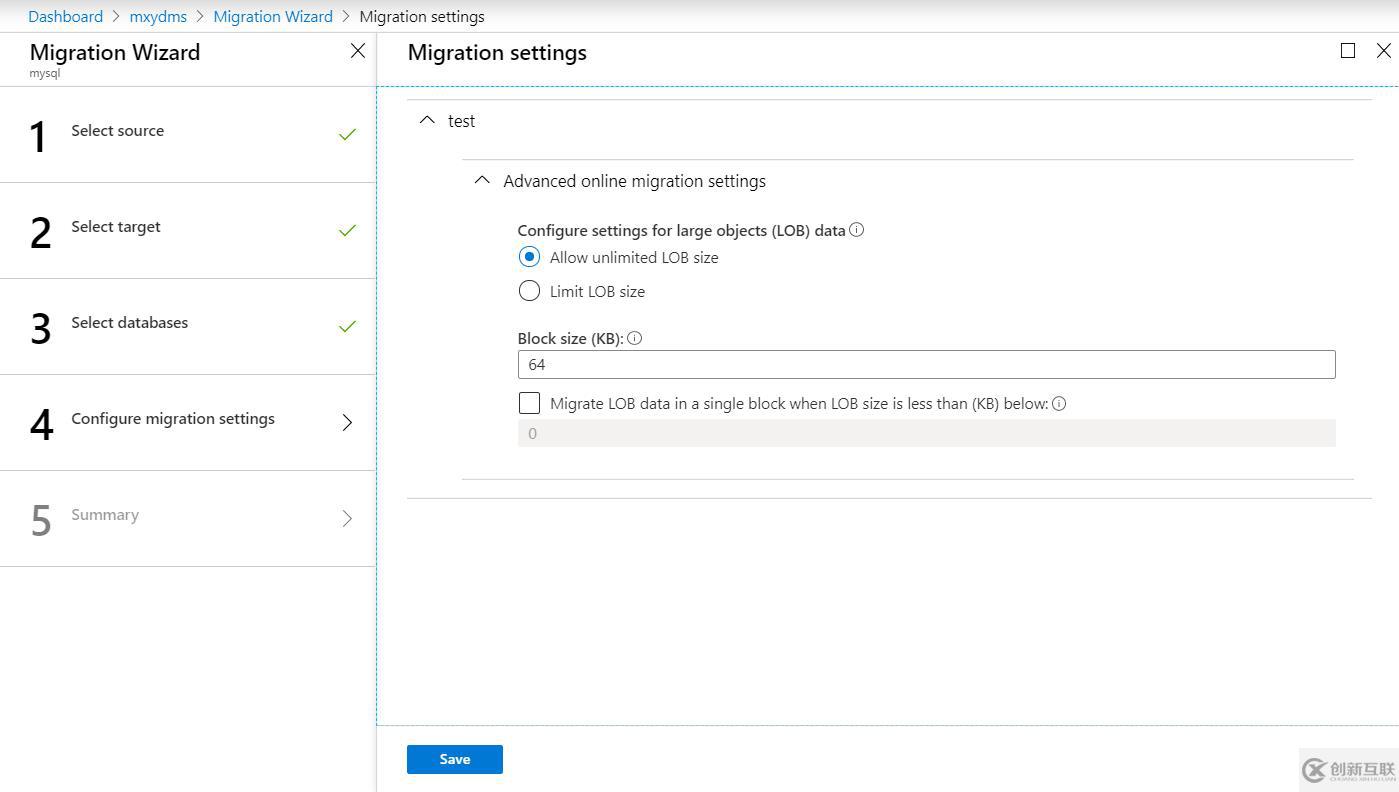
Task: Navigate to Dashboard via breadcrumb link
Action: (65, 16)
